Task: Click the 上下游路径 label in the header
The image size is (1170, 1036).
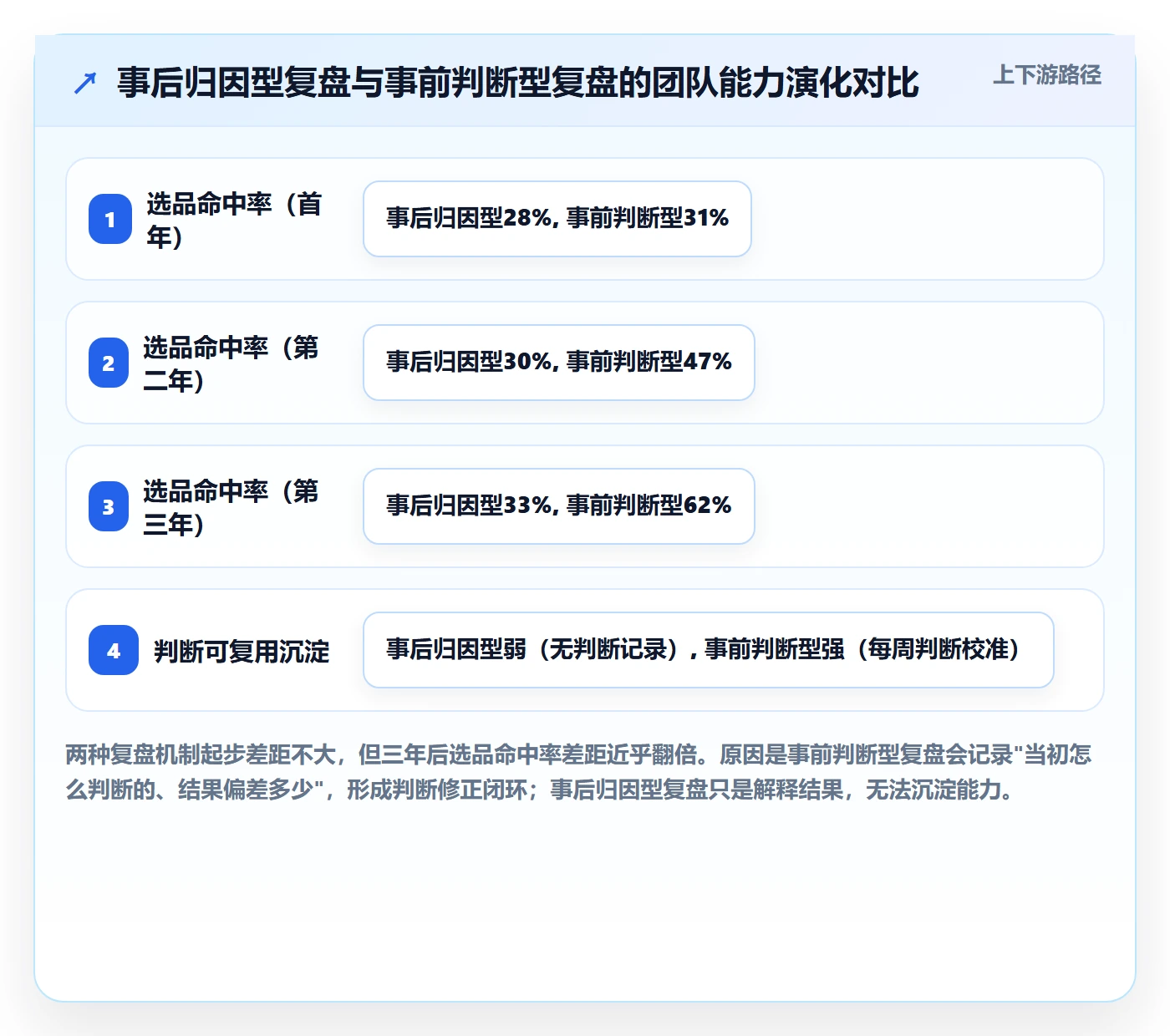Action: coord(1047,75)
